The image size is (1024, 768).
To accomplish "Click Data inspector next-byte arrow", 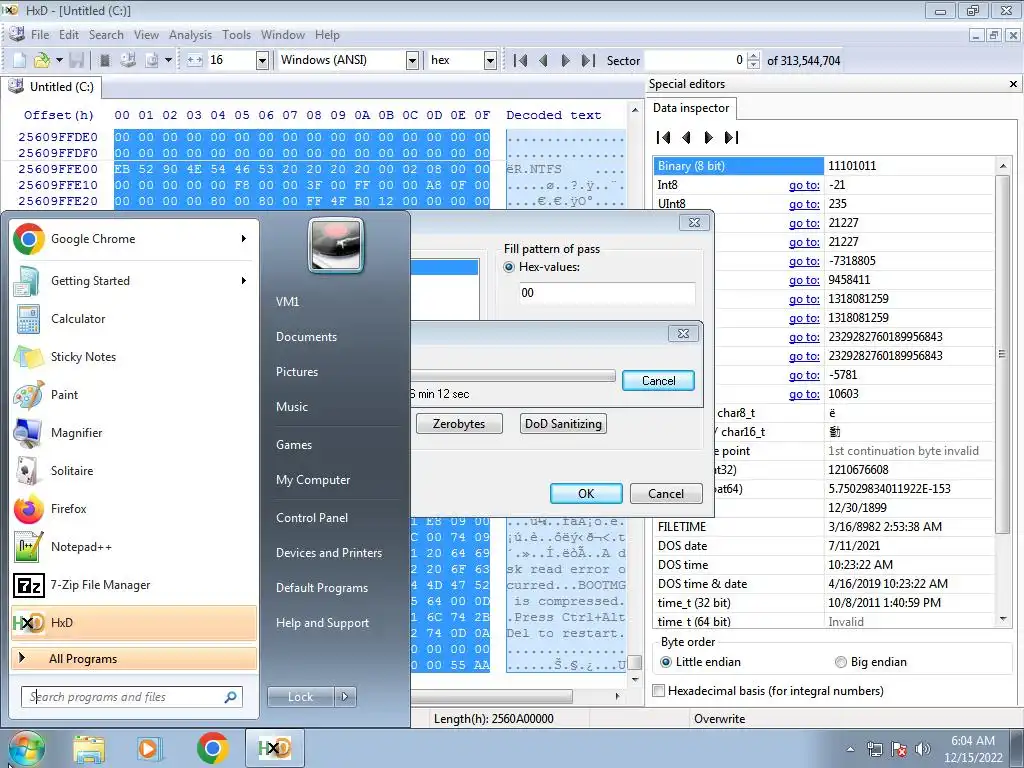I will (709, 137).
